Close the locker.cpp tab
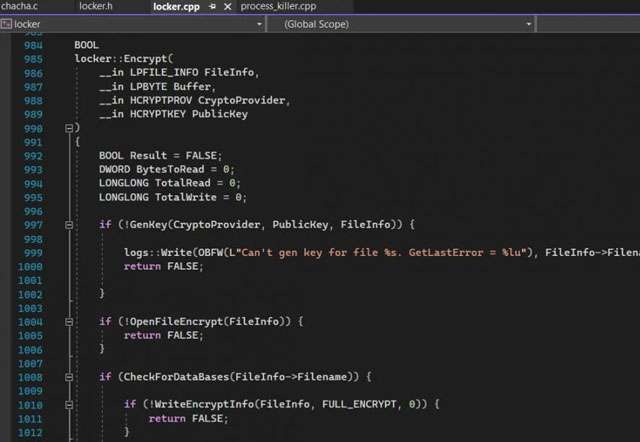The image size is (640, 442). (228, 7)
